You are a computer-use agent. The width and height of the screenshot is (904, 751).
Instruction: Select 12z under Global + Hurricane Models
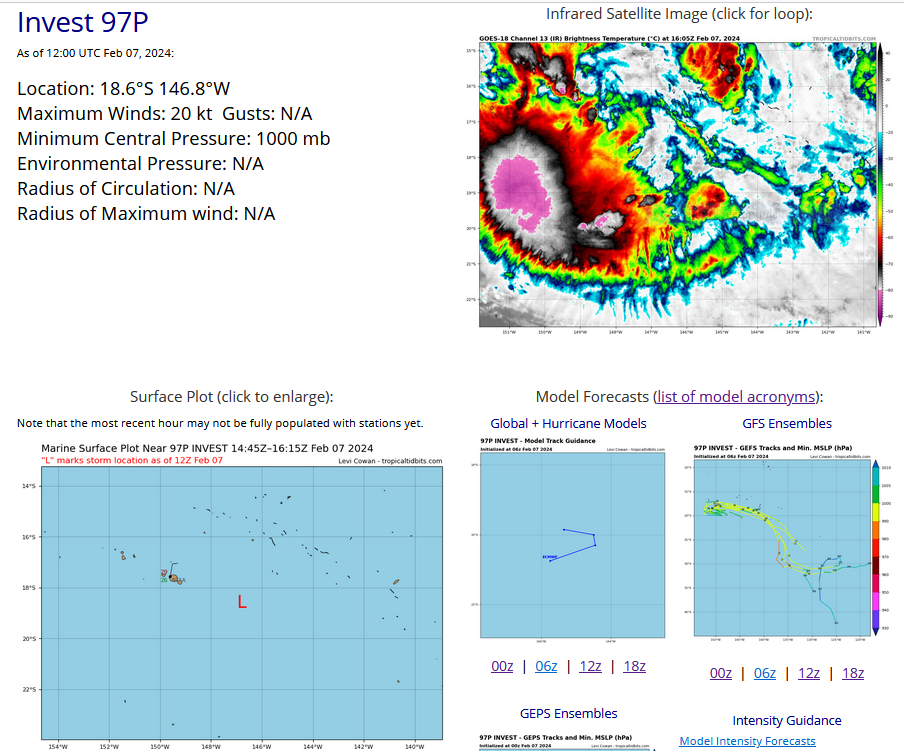[590, 667]
